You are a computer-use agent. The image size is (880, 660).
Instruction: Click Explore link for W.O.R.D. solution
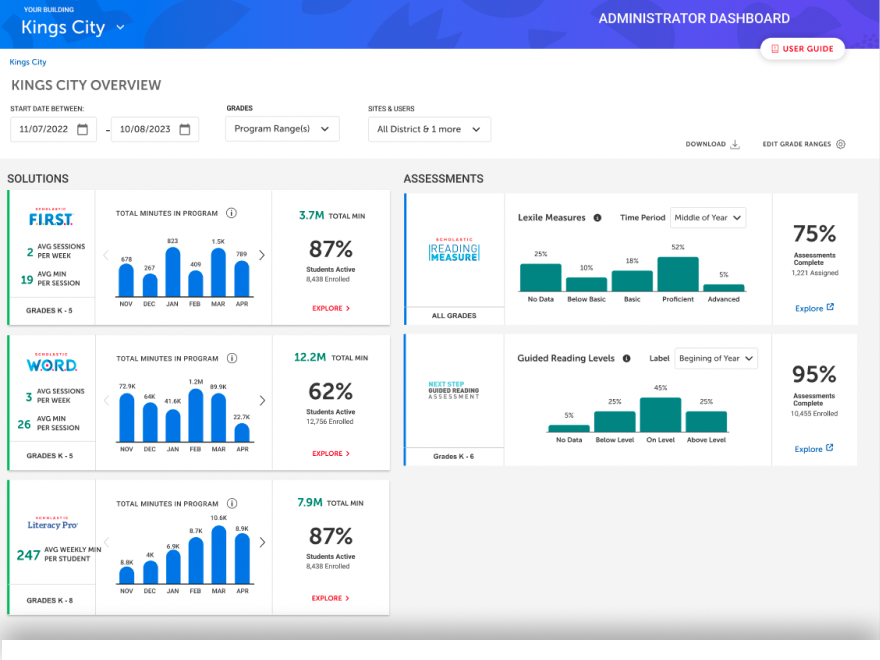pos(330,454)
